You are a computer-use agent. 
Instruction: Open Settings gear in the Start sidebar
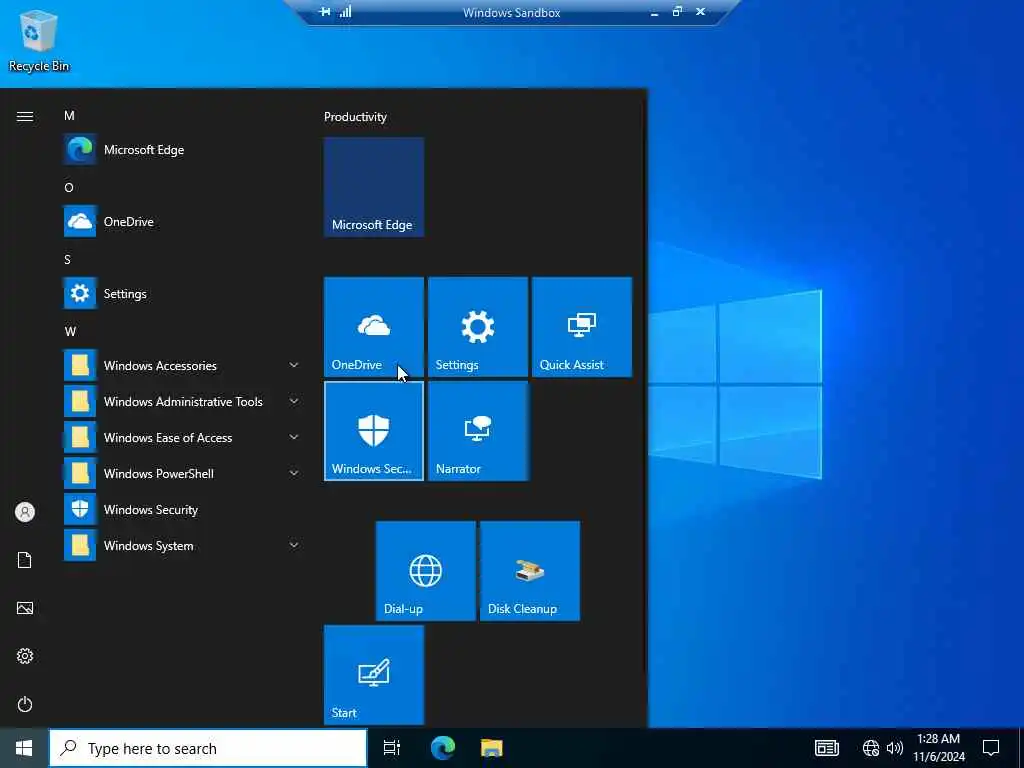(25, 656)
